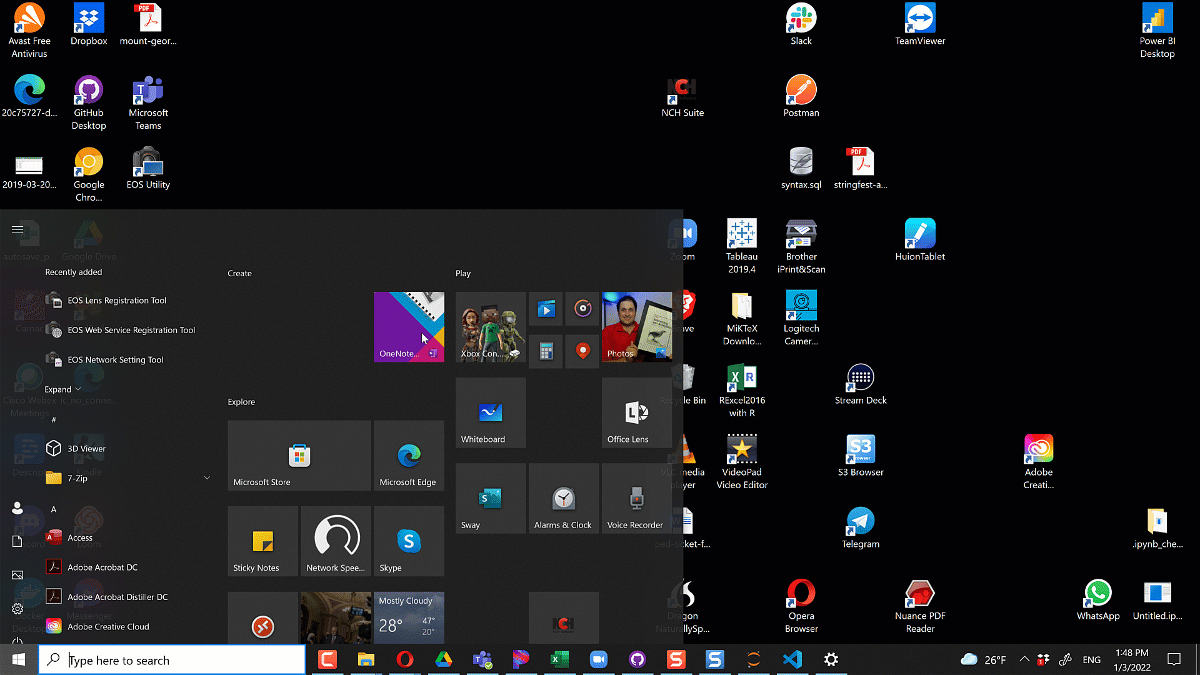Click the Windows Start button
Screen dimensions: 1200x675
(x=18, y=660)
